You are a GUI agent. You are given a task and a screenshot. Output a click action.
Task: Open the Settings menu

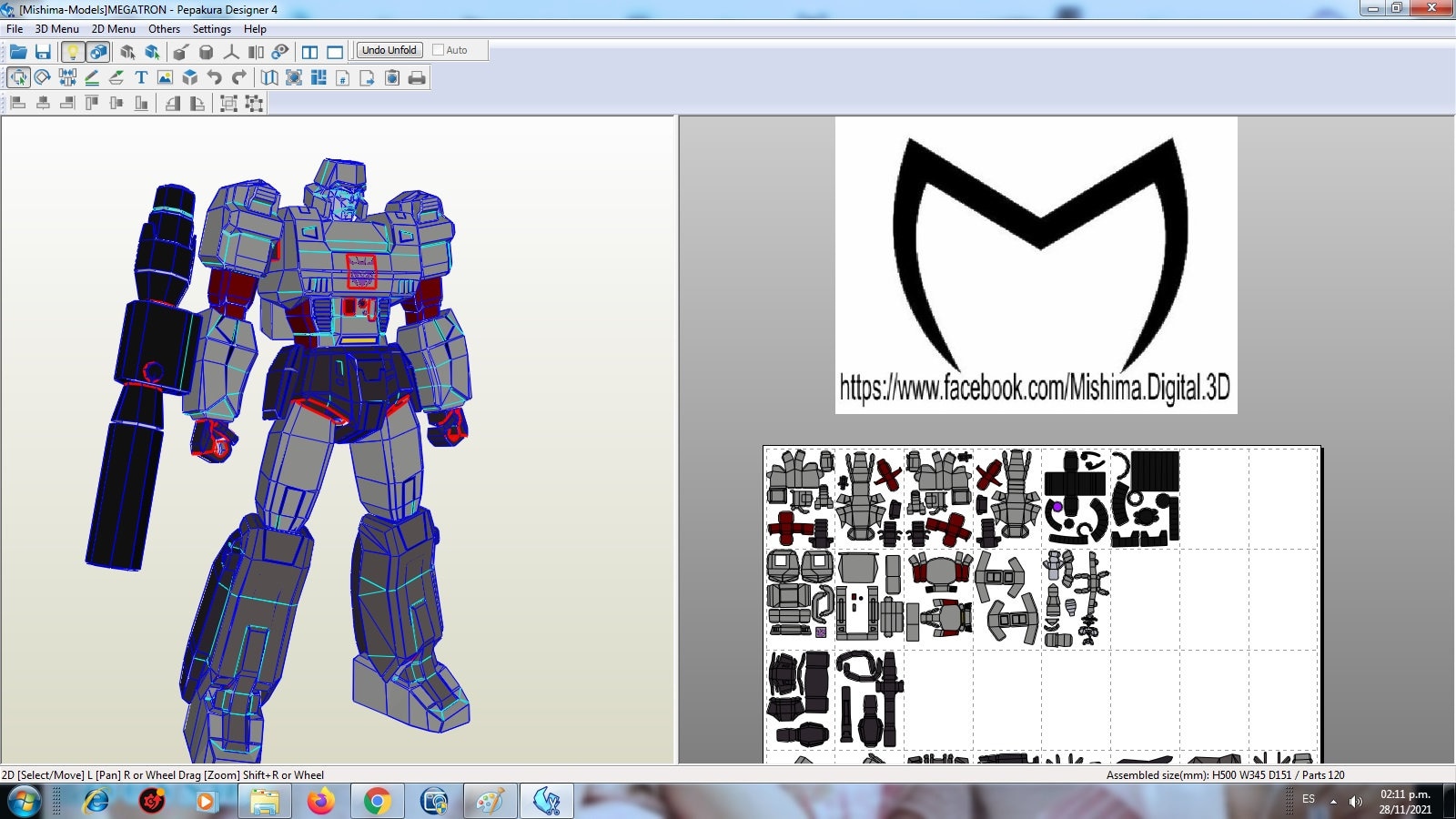point(211,28)
